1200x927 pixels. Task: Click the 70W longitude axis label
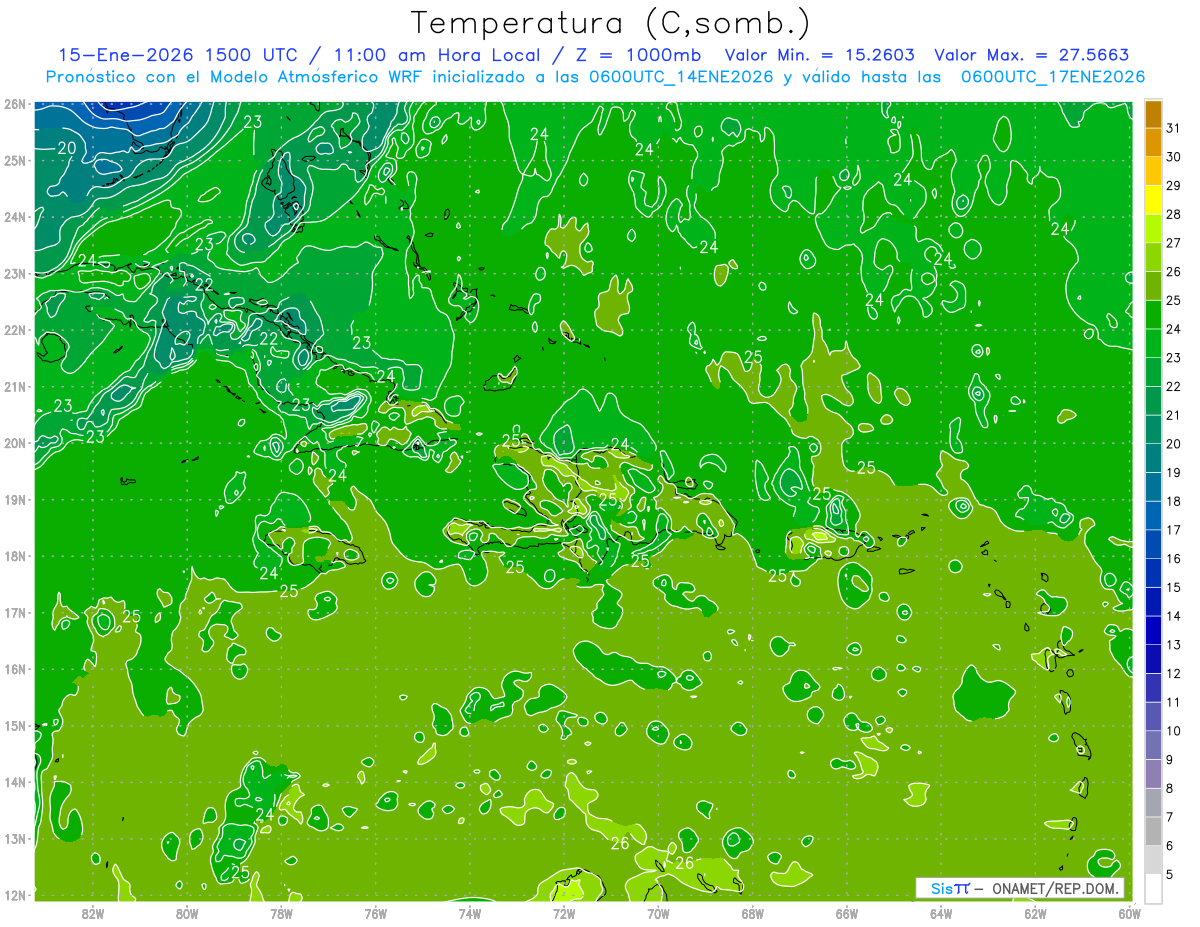pos(658,913)
